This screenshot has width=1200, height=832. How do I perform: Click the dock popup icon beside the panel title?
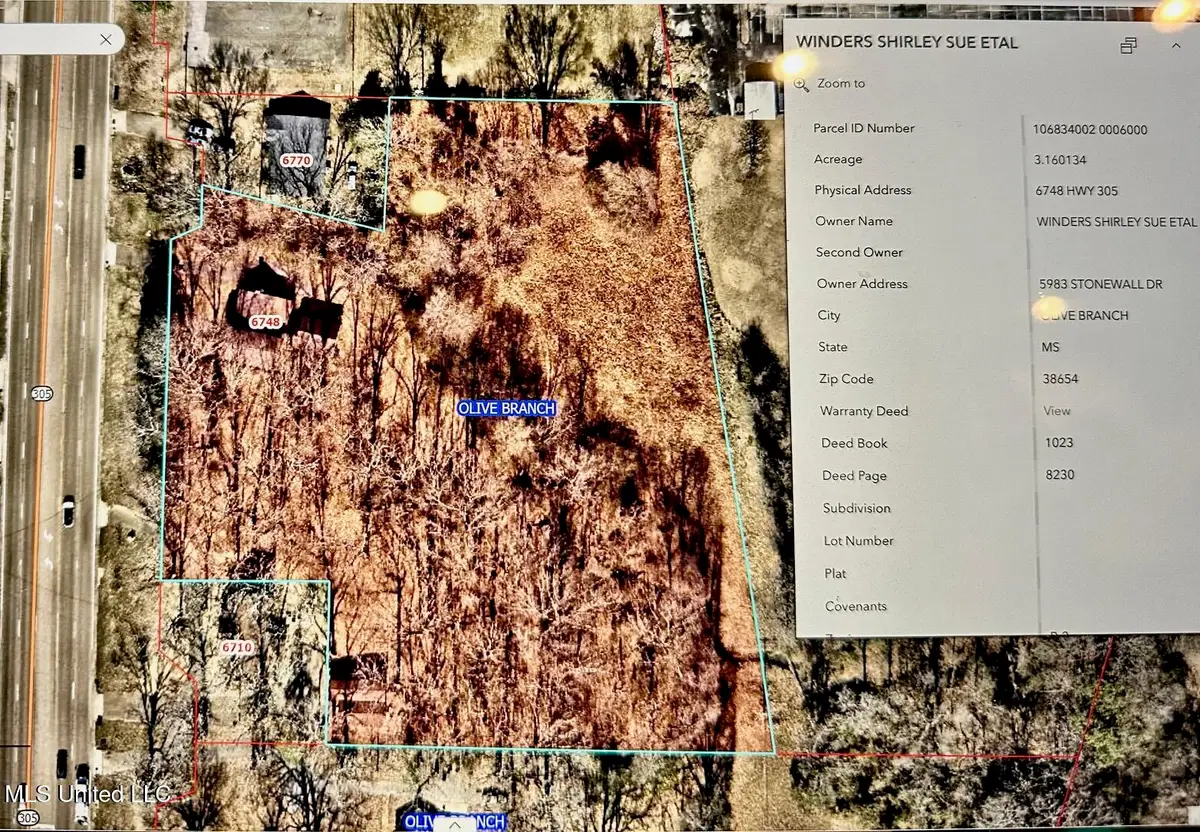[1129, 45]
